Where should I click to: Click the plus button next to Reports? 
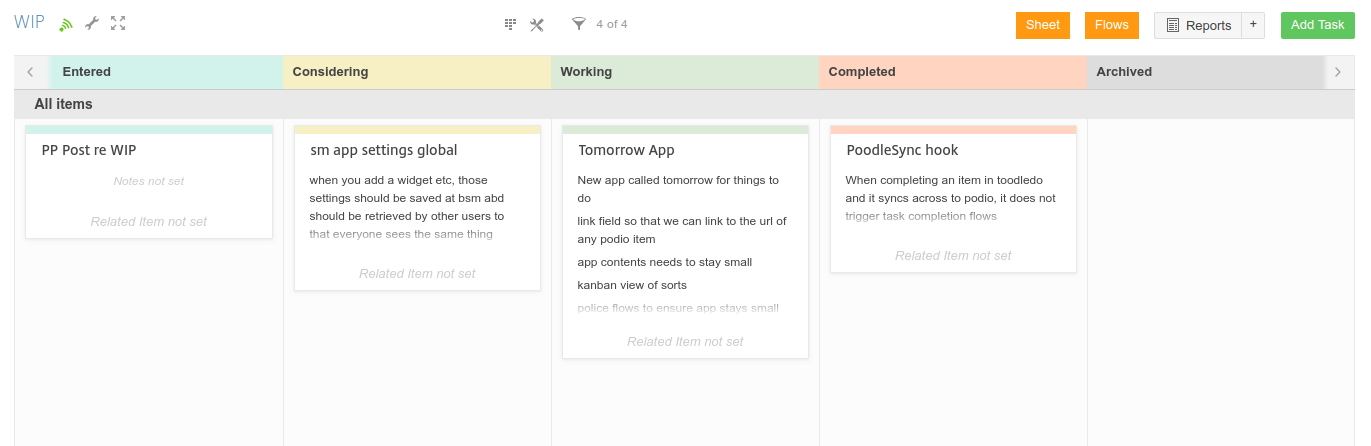pos(1253,25)
